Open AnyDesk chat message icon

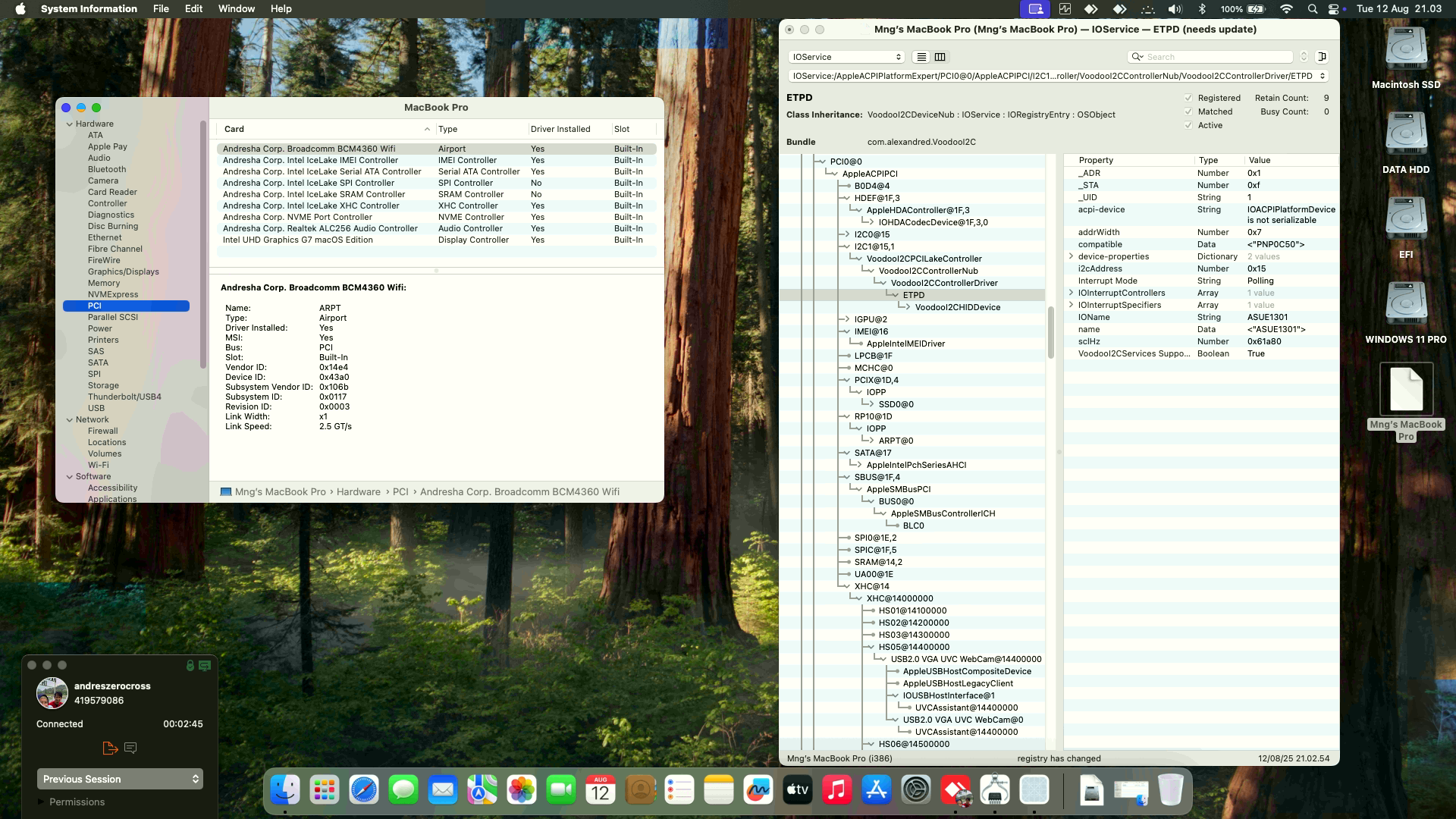click(x=130, y=748)
